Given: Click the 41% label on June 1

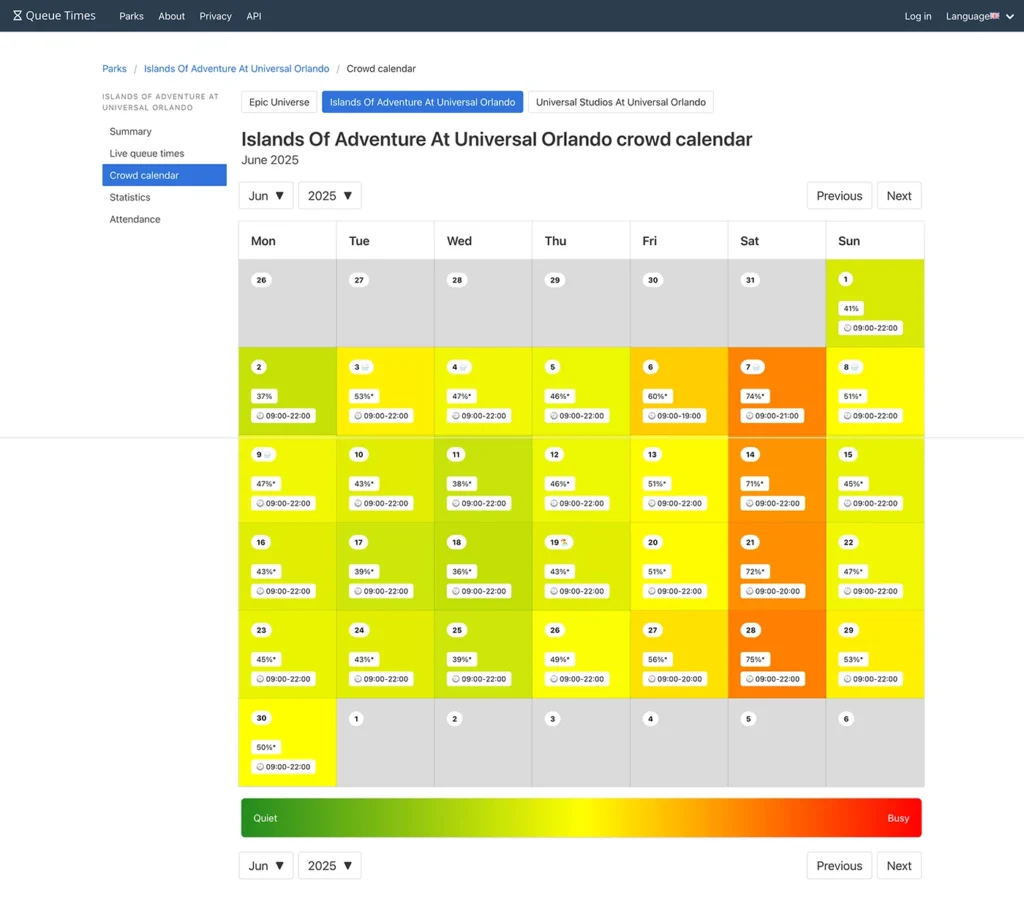Looking at the screenshot, I should tap(851, 308).
